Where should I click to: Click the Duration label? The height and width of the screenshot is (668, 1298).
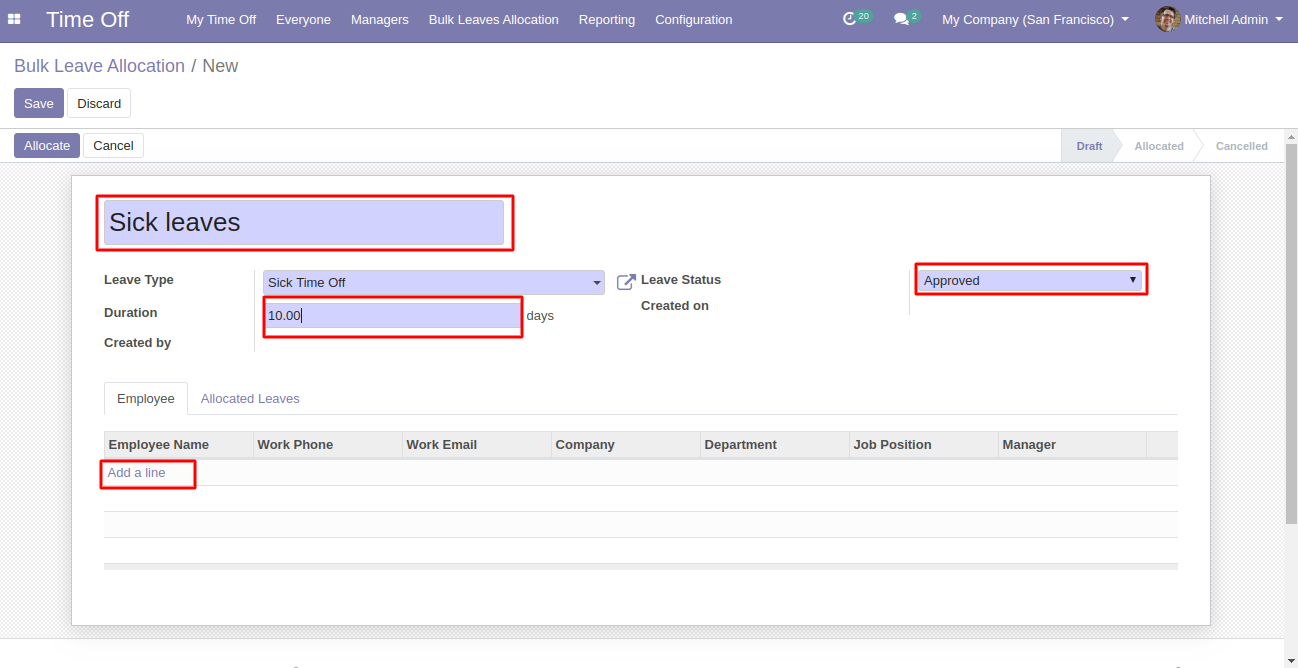tap(131, 313)
